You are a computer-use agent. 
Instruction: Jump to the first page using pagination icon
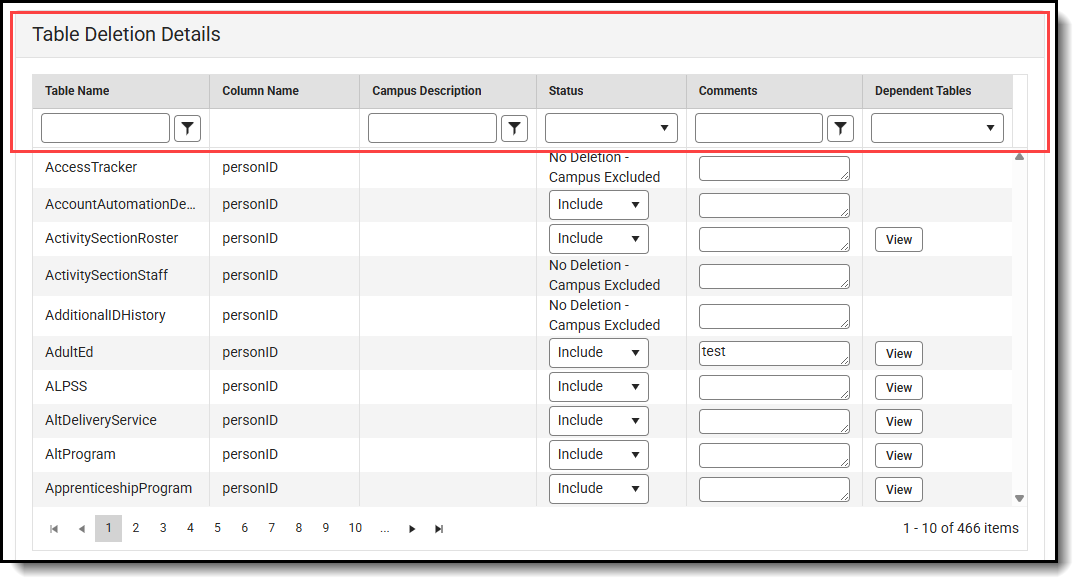[54, 528]
